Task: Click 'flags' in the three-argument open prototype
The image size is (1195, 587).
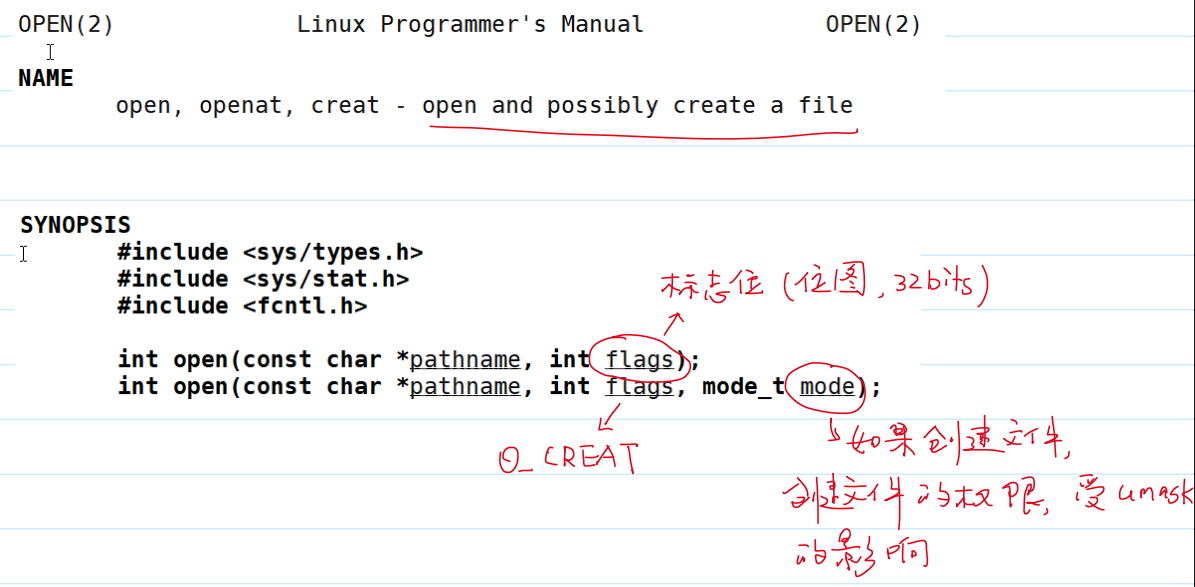Action: [x=639, y=387]
